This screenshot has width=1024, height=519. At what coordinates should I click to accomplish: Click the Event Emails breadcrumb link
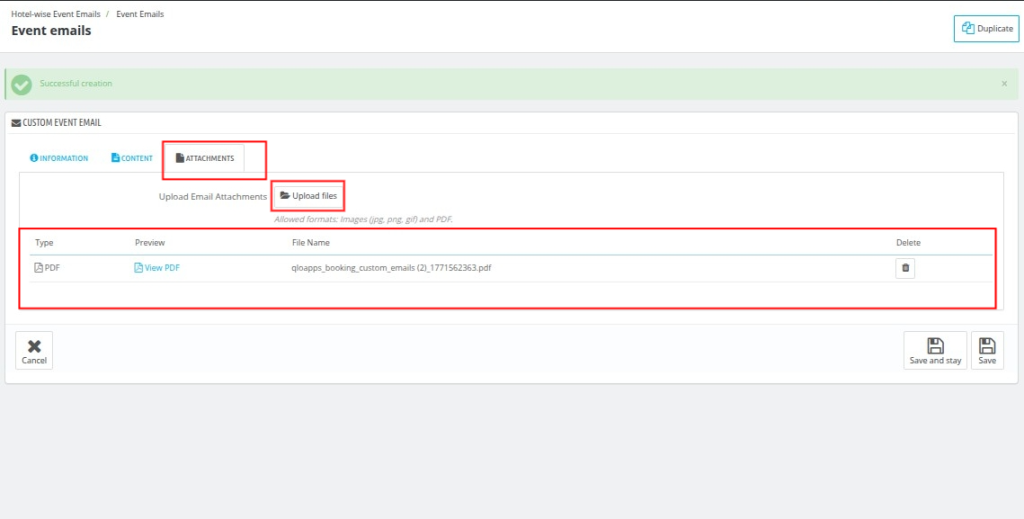(140, 14)
